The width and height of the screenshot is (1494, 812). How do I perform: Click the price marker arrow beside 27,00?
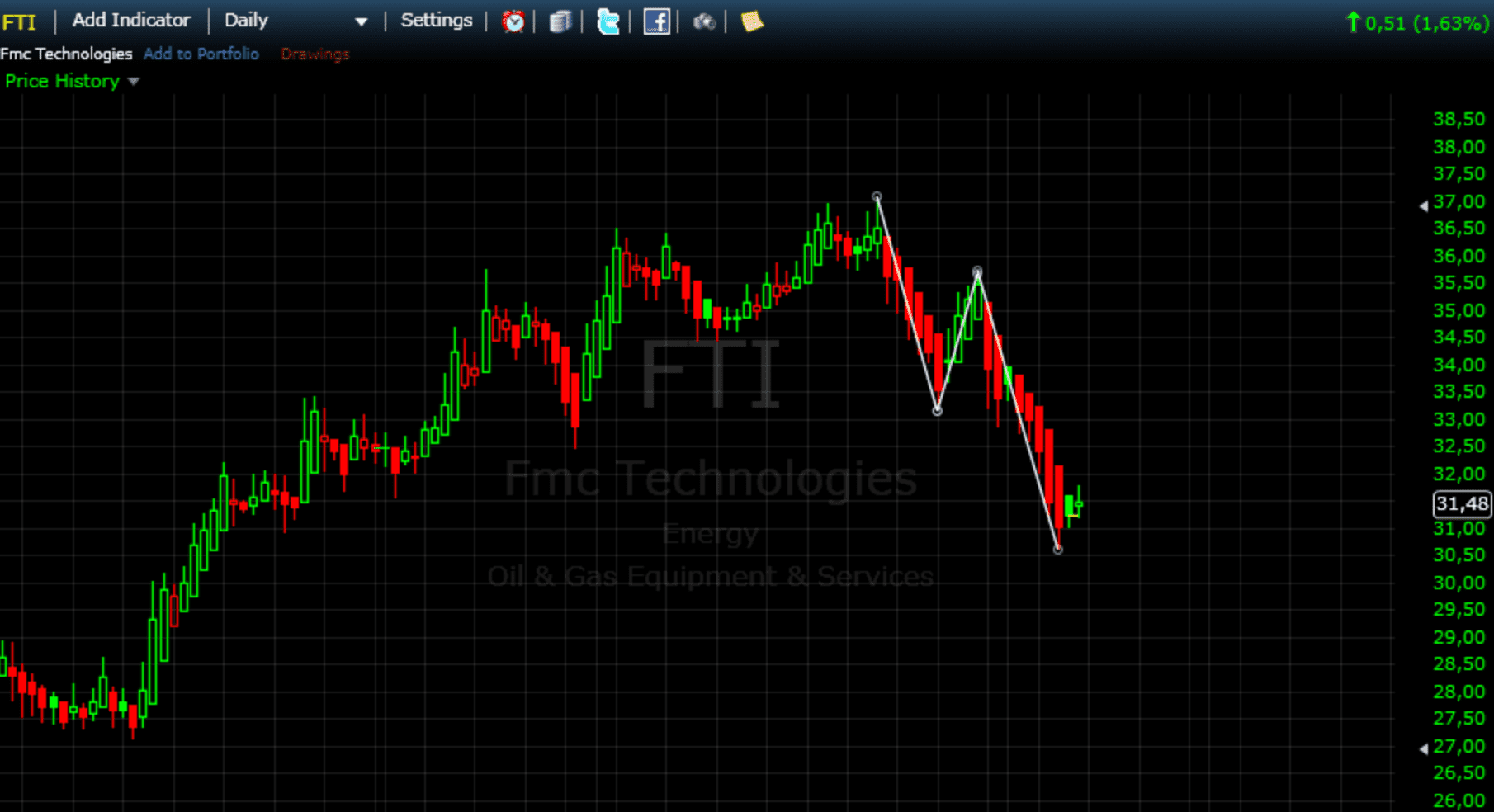tap(1423, 748)
